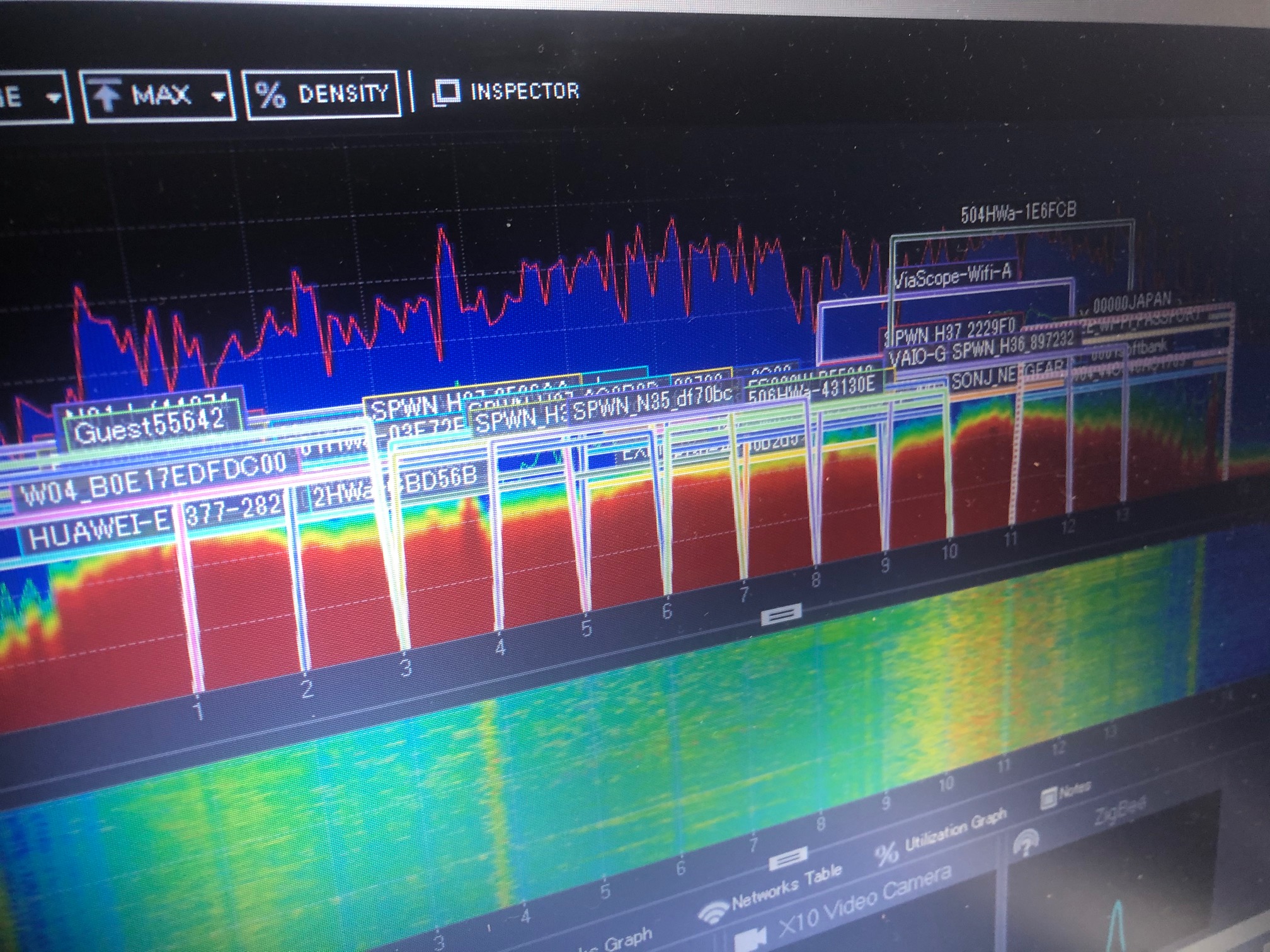
Task: Open the MAX trace dropdown arrow
Action: 219,96
